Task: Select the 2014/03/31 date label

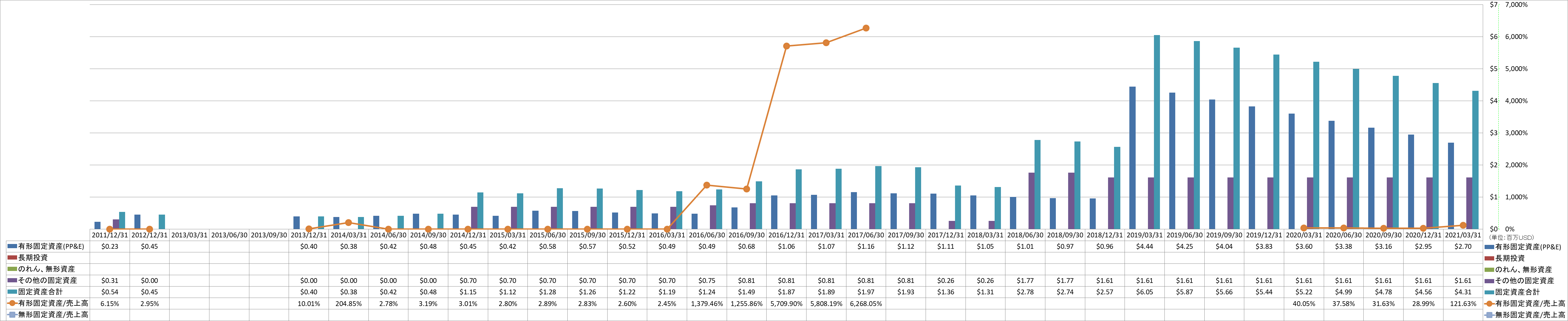Action: click(x=349, y=235)
